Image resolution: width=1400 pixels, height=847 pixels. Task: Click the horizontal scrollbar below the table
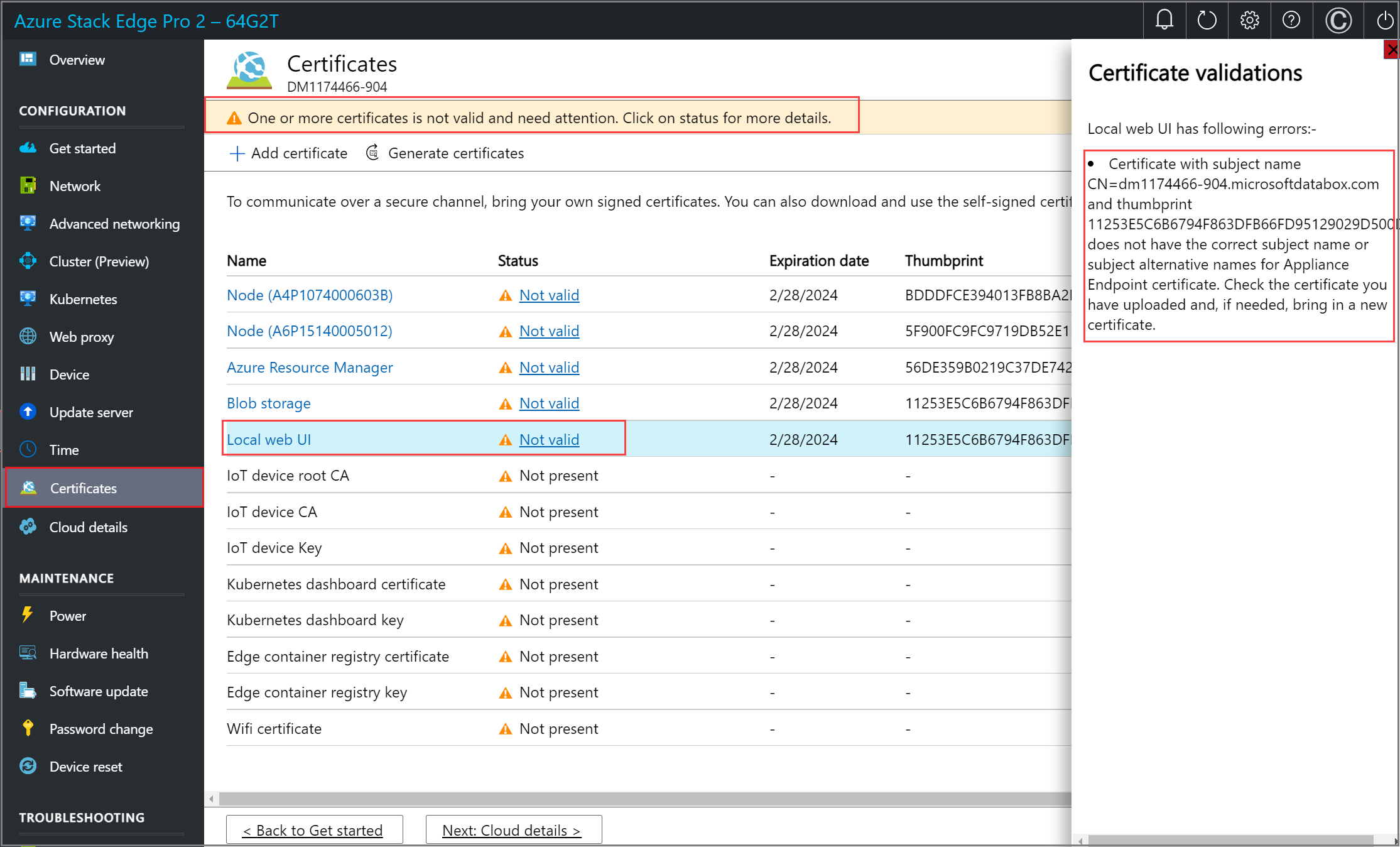(628, 799)
